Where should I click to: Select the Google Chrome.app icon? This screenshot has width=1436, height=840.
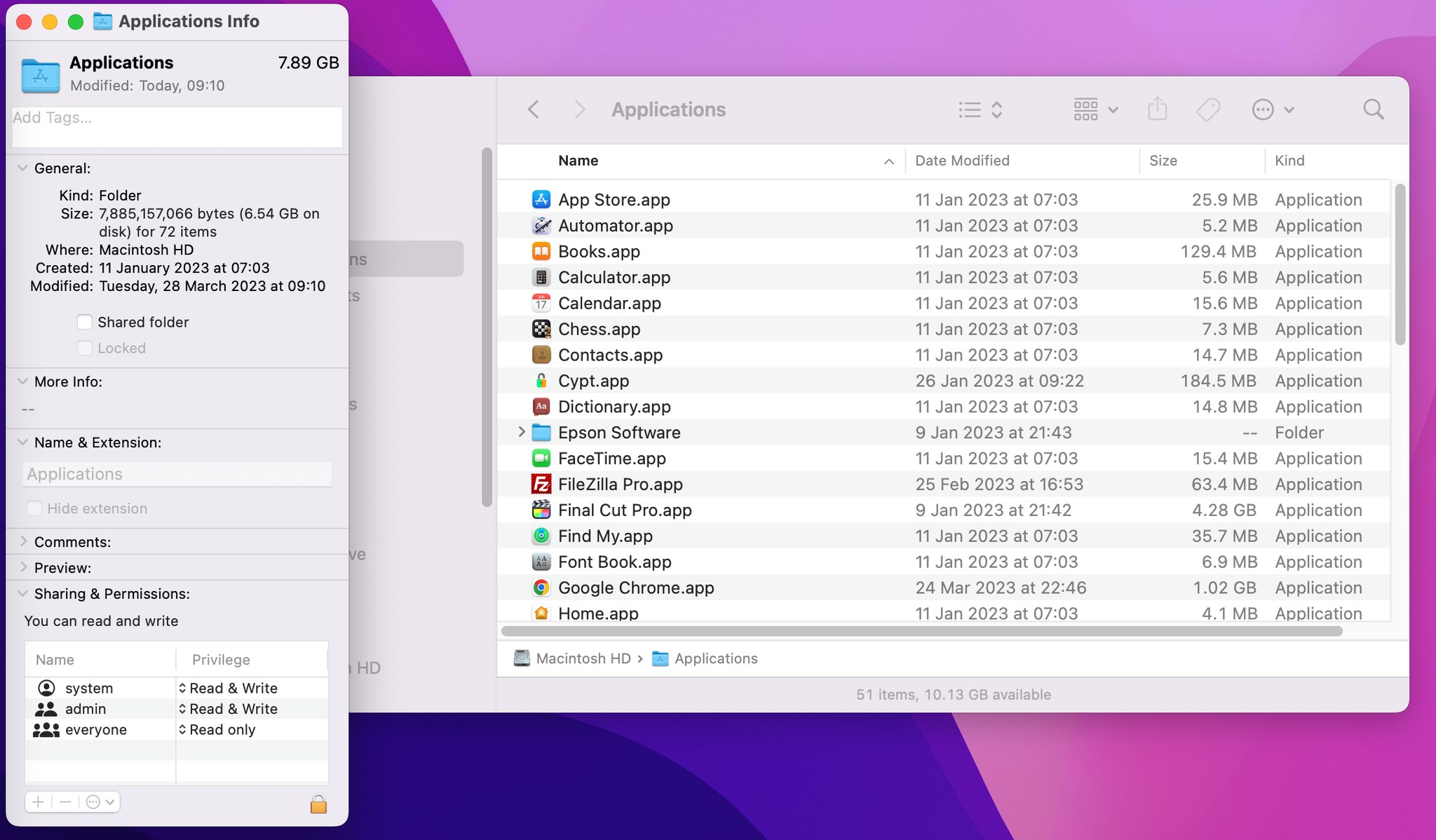[541, 588]
